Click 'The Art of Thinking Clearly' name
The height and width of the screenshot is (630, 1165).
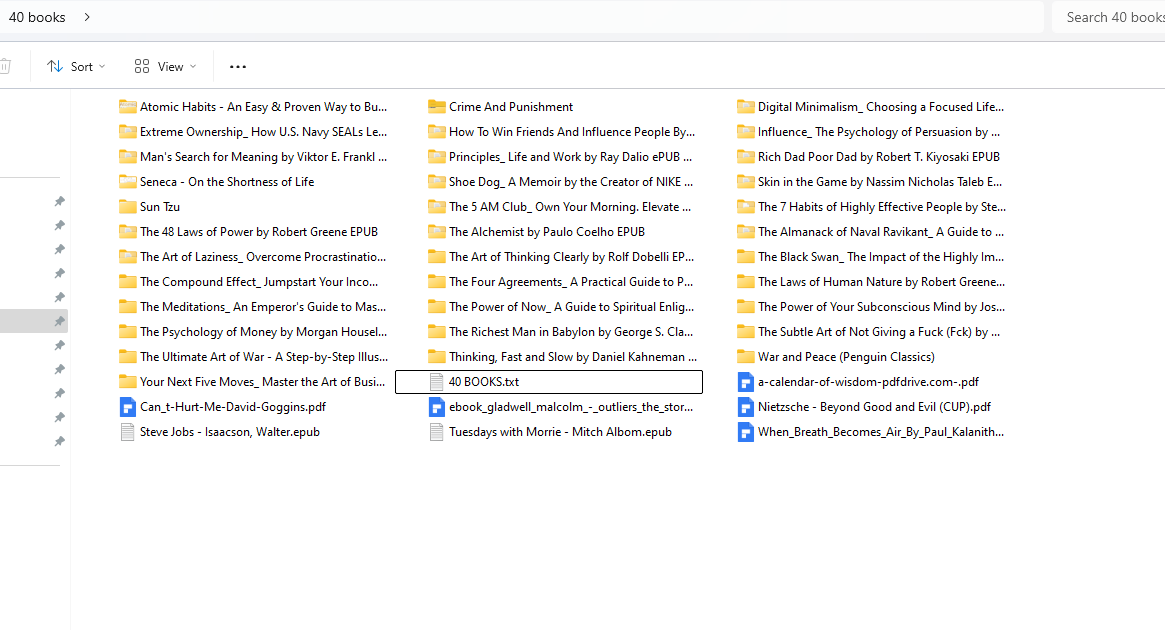(x=571, y=257)
